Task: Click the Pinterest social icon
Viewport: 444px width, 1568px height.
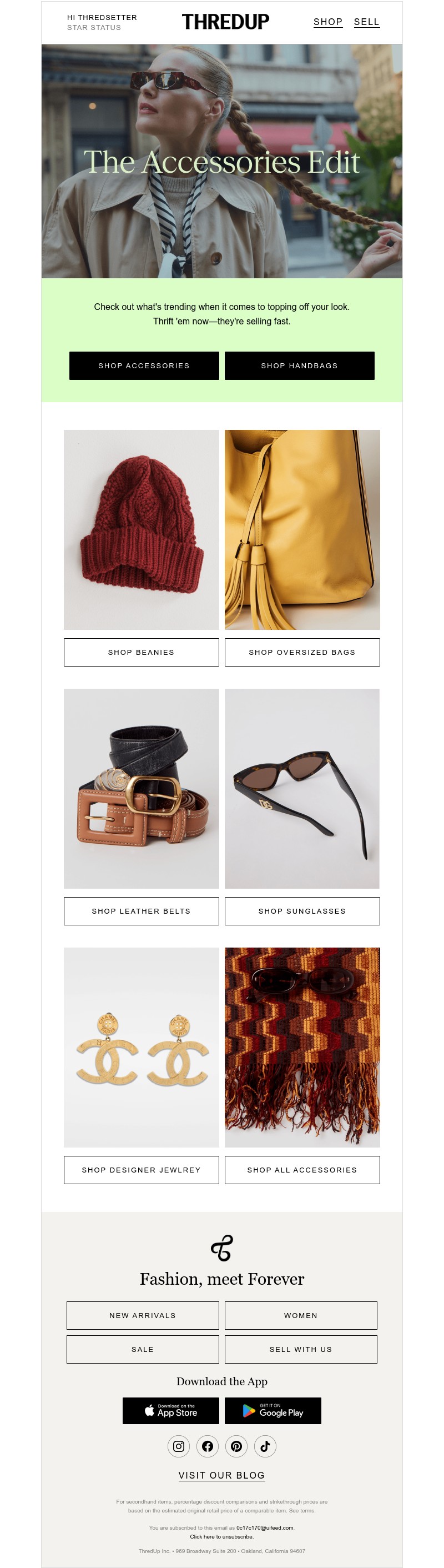Action: 236,1446
